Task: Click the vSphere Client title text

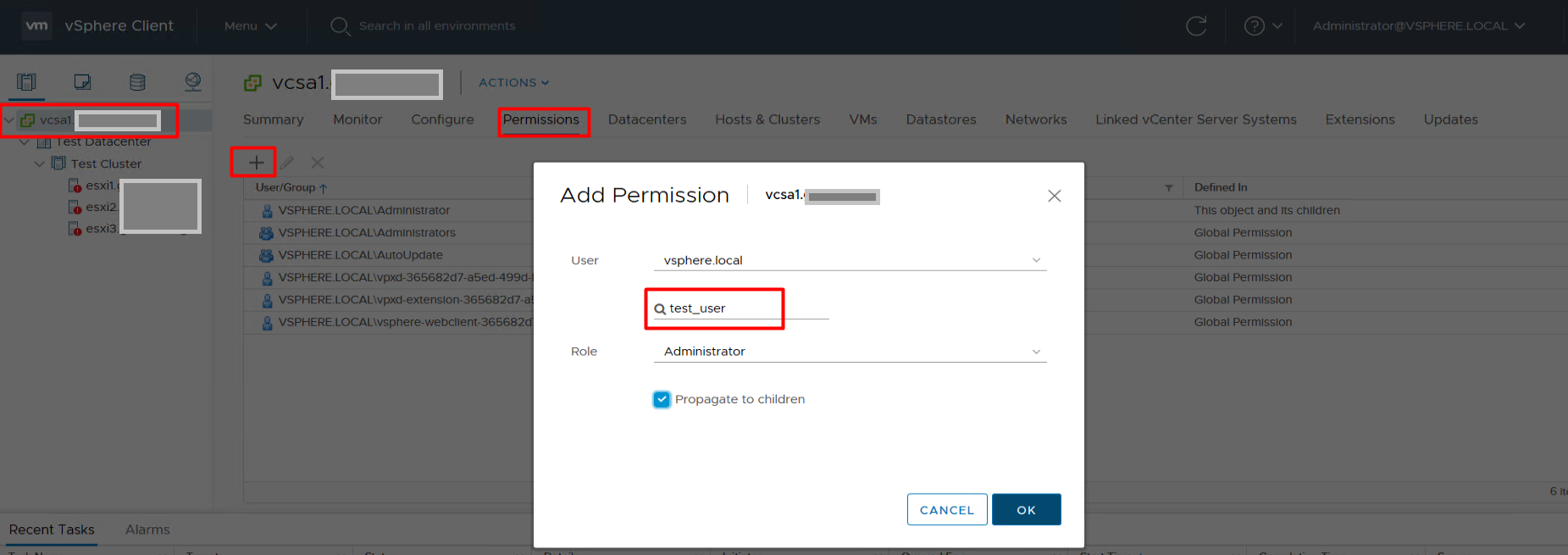Action: (x=119, y=26)
